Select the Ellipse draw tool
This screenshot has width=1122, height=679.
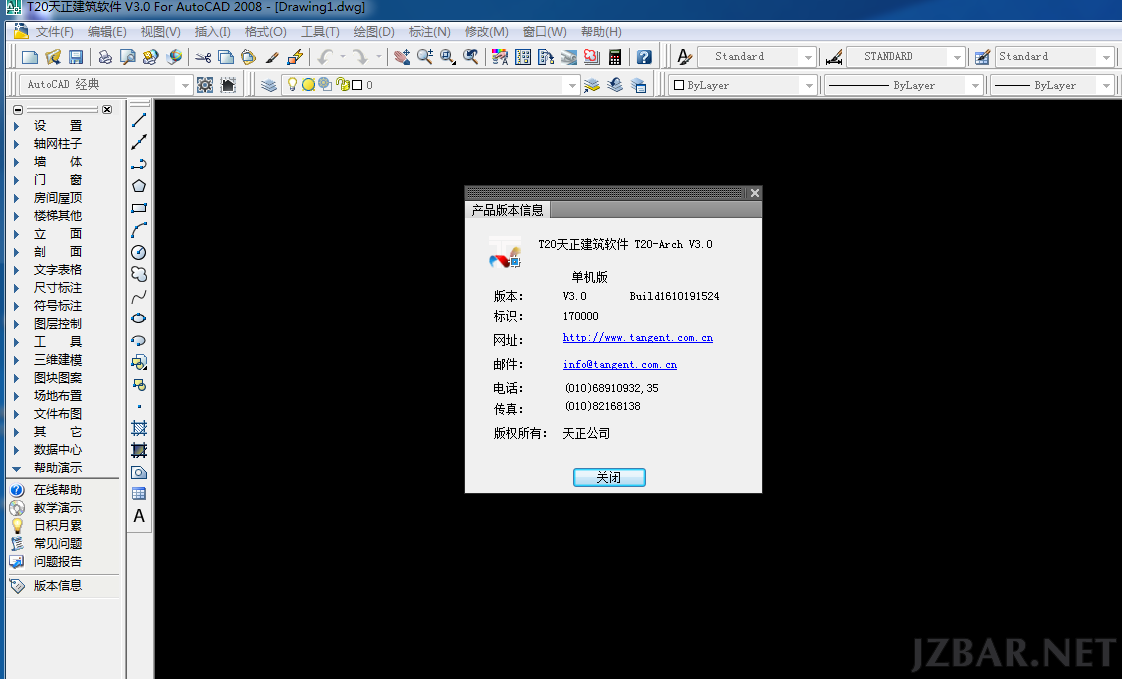tap(139, 318)
